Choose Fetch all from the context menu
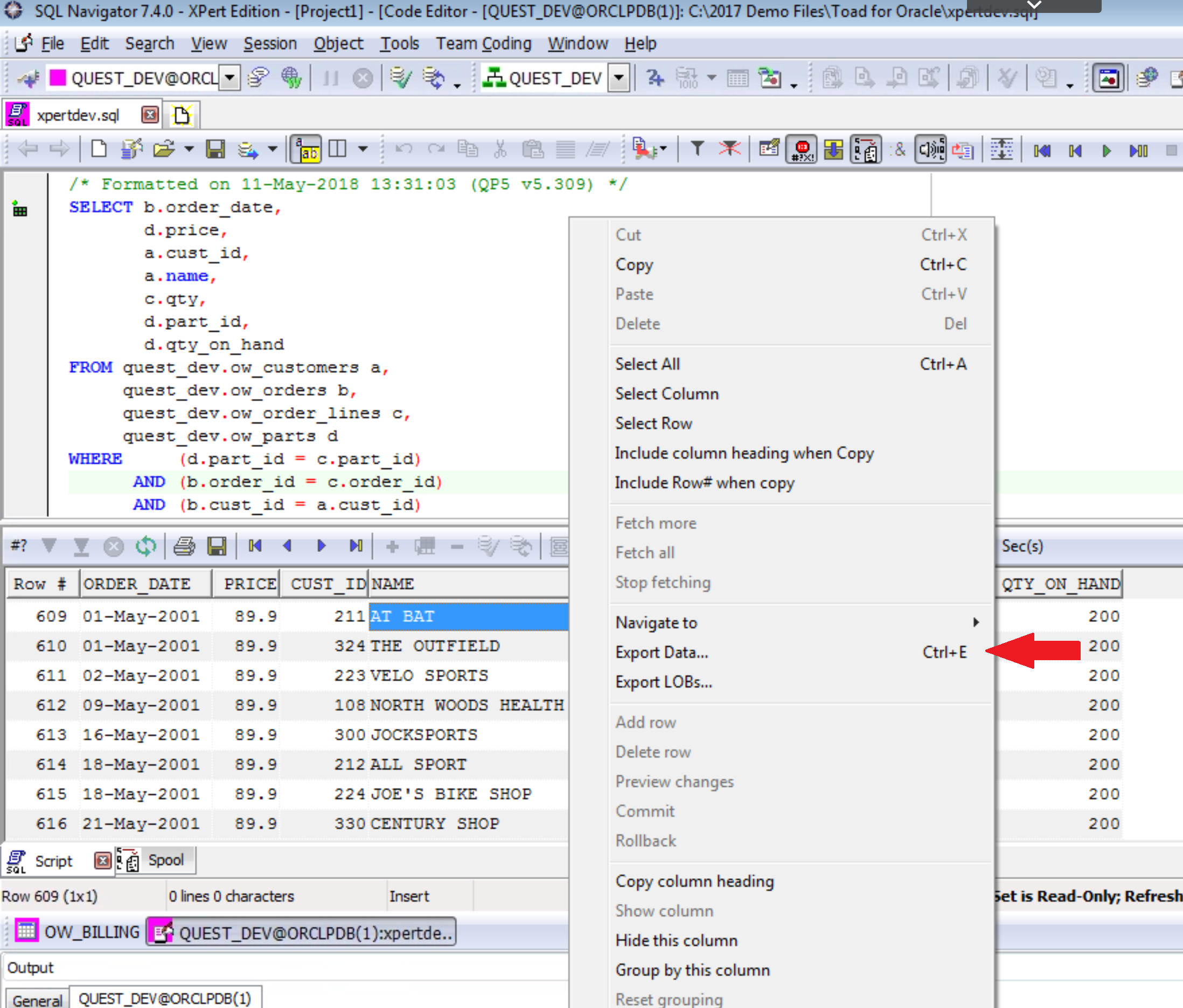1183x1008 pixels. coord(645,551)
